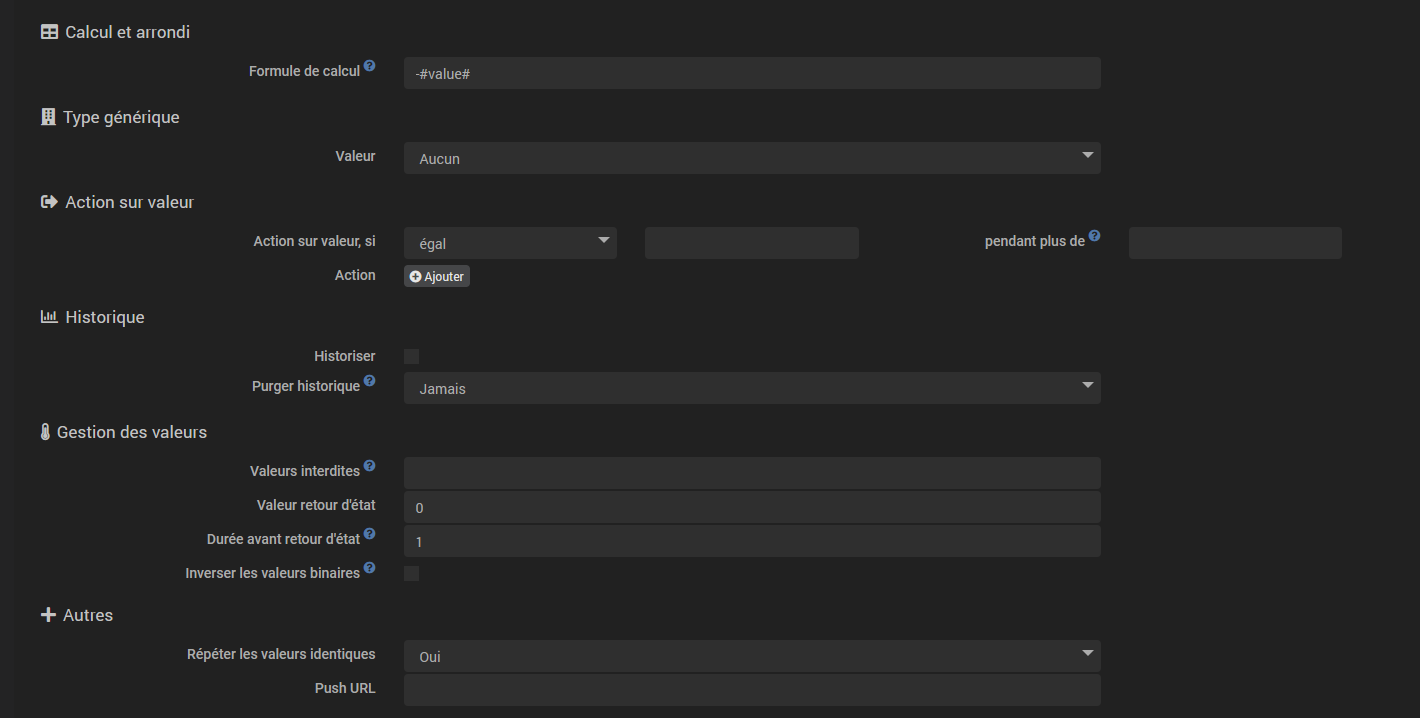
Task: Expand the Purger historique Jamais dropdown
Action: click(752, 388)
